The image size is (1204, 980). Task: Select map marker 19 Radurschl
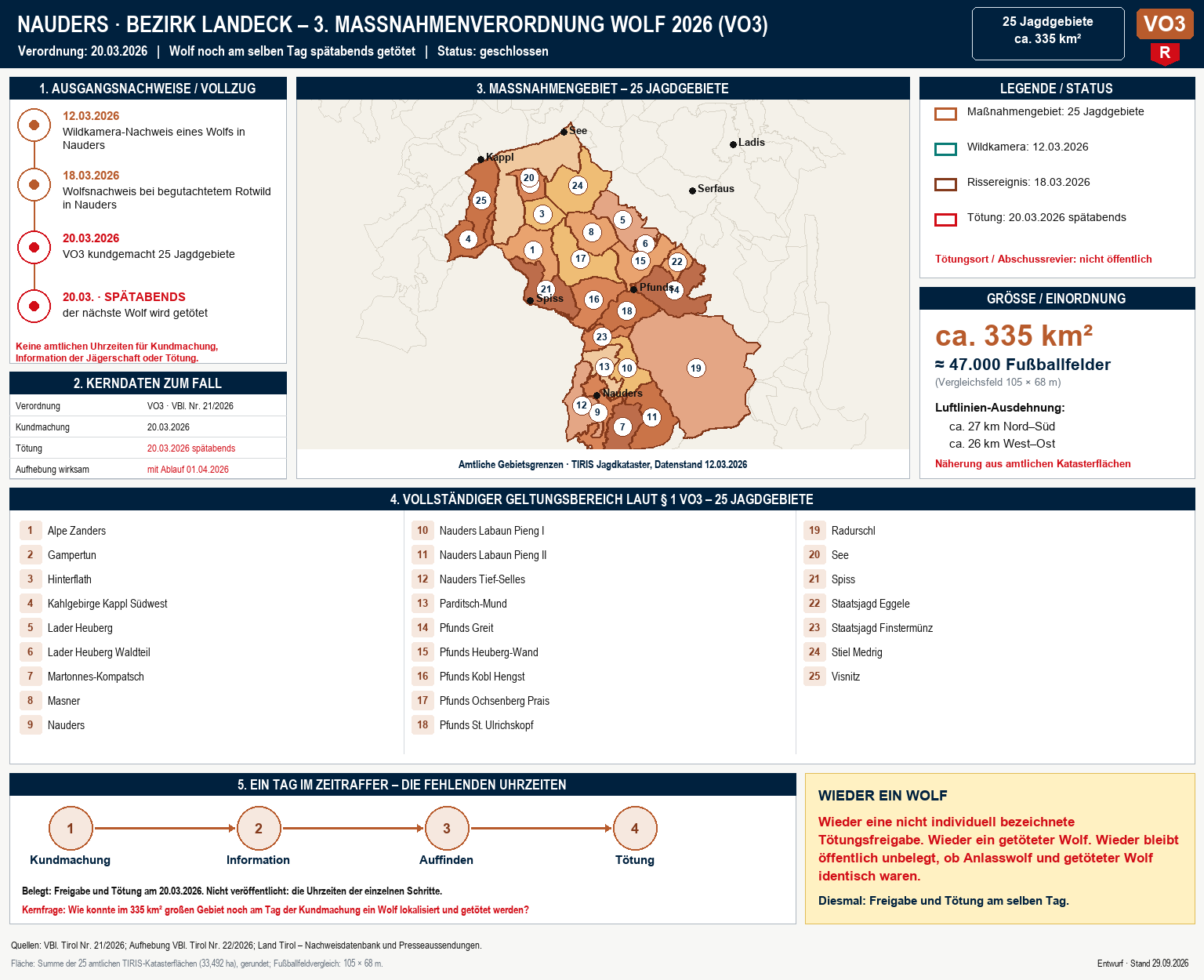[x=696, y=368]
